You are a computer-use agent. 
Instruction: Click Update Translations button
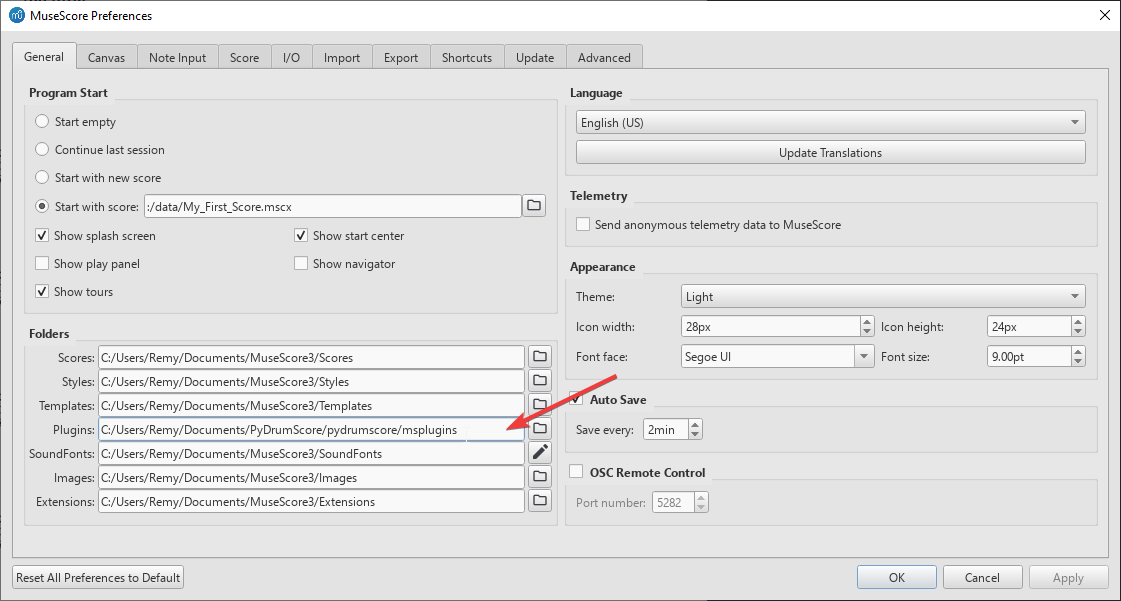click(831, 152)
